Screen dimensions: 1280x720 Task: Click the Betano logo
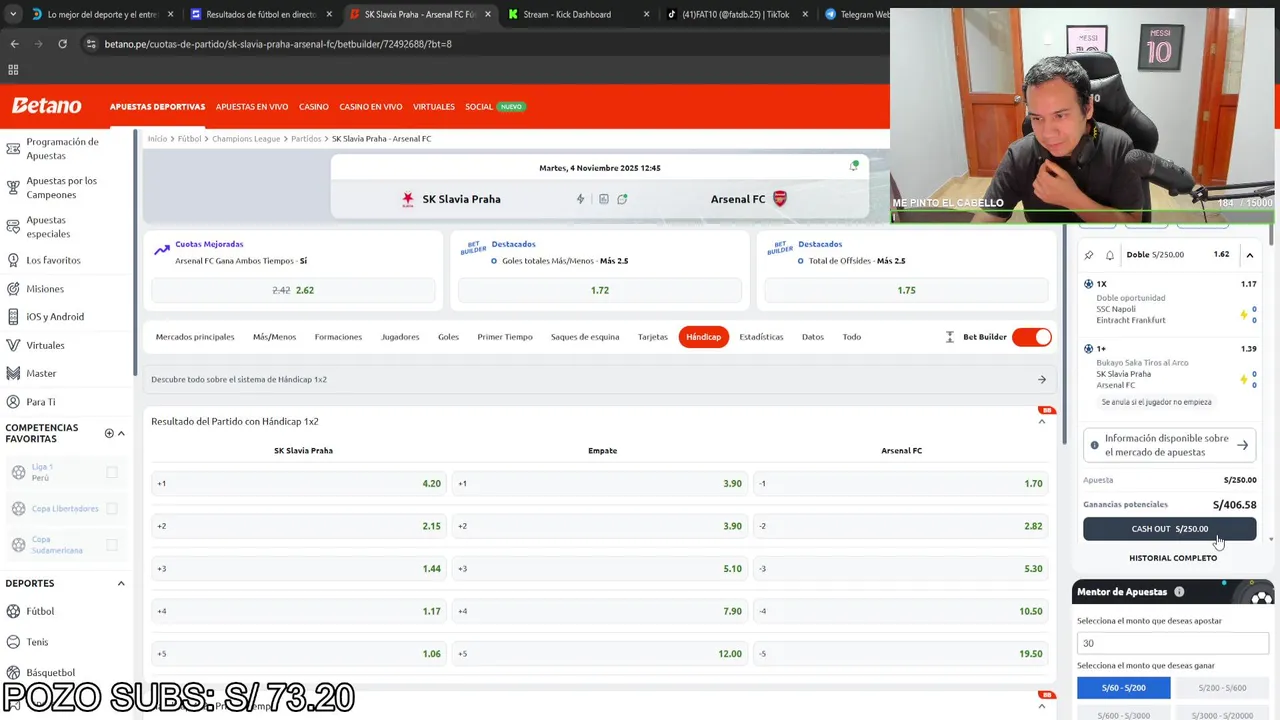pyautogui.click(x=46, y=106)
